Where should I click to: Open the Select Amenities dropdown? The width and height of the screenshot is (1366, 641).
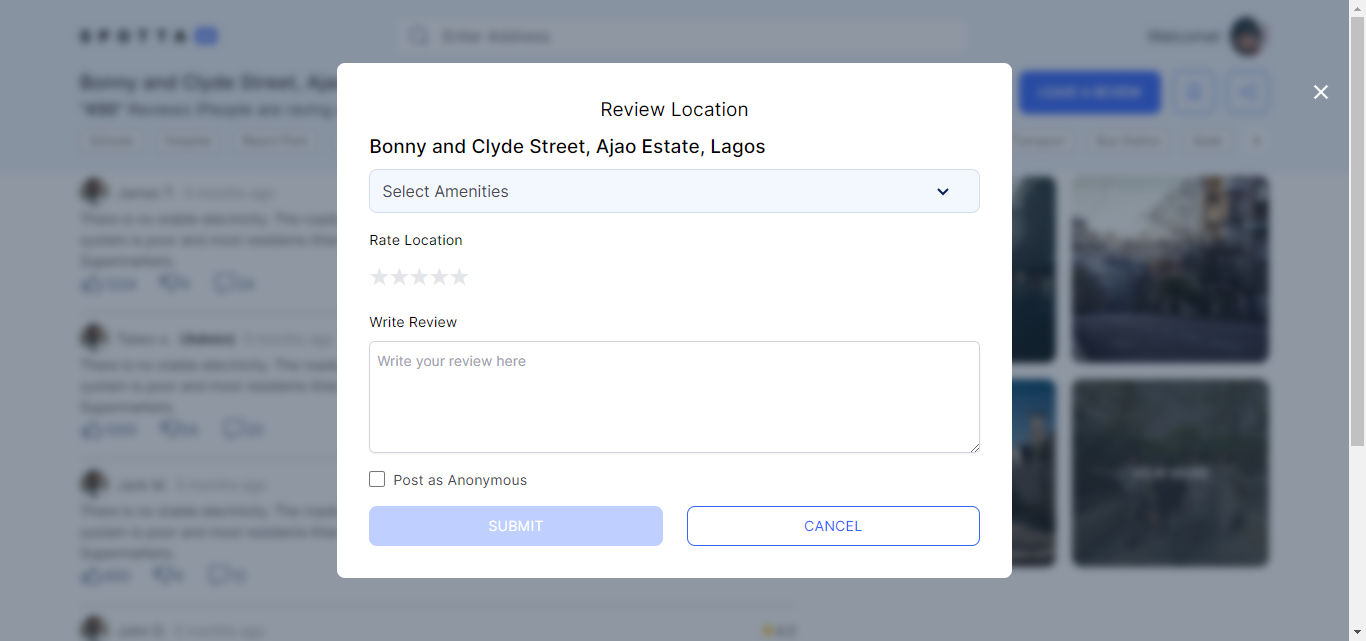(x=674, y=191)
